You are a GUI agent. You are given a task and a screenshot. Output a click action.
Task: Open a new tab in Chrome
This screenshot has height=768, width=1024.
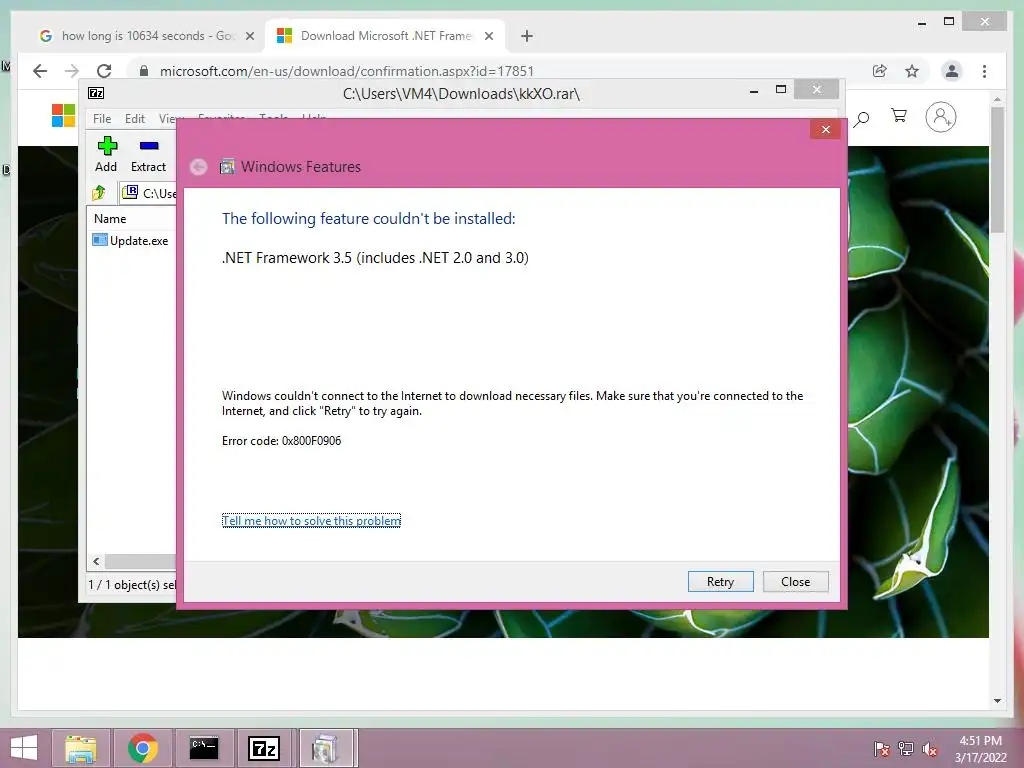(527, 37)
